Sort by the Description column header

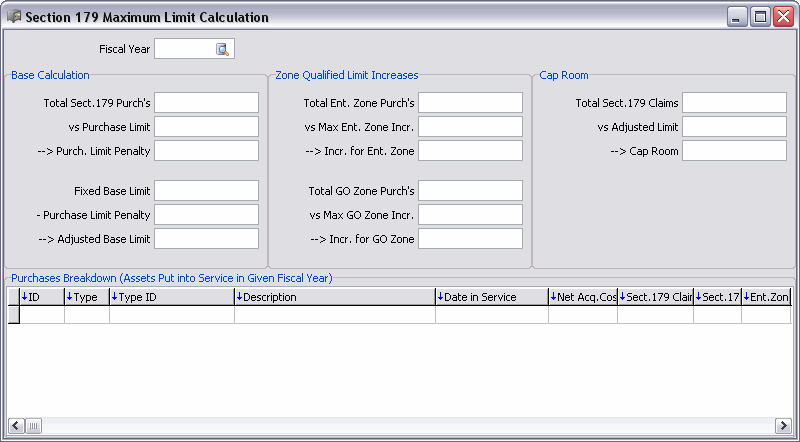coord(334,297)
